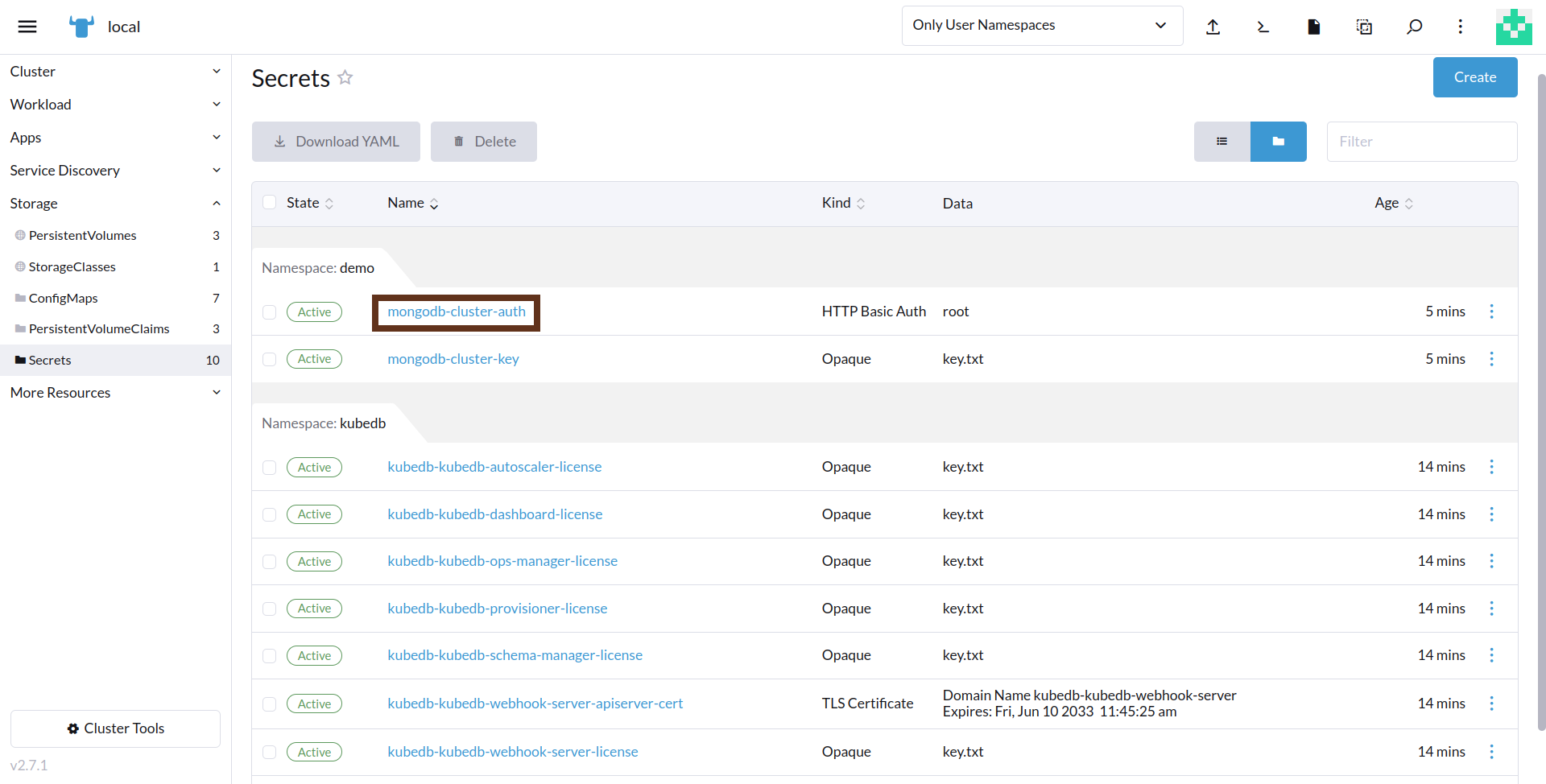The width and height of the screenshot is (1546, 784).
Task: Click the Download KubeConfig file icon
Action: click(x=1313, y=27)
